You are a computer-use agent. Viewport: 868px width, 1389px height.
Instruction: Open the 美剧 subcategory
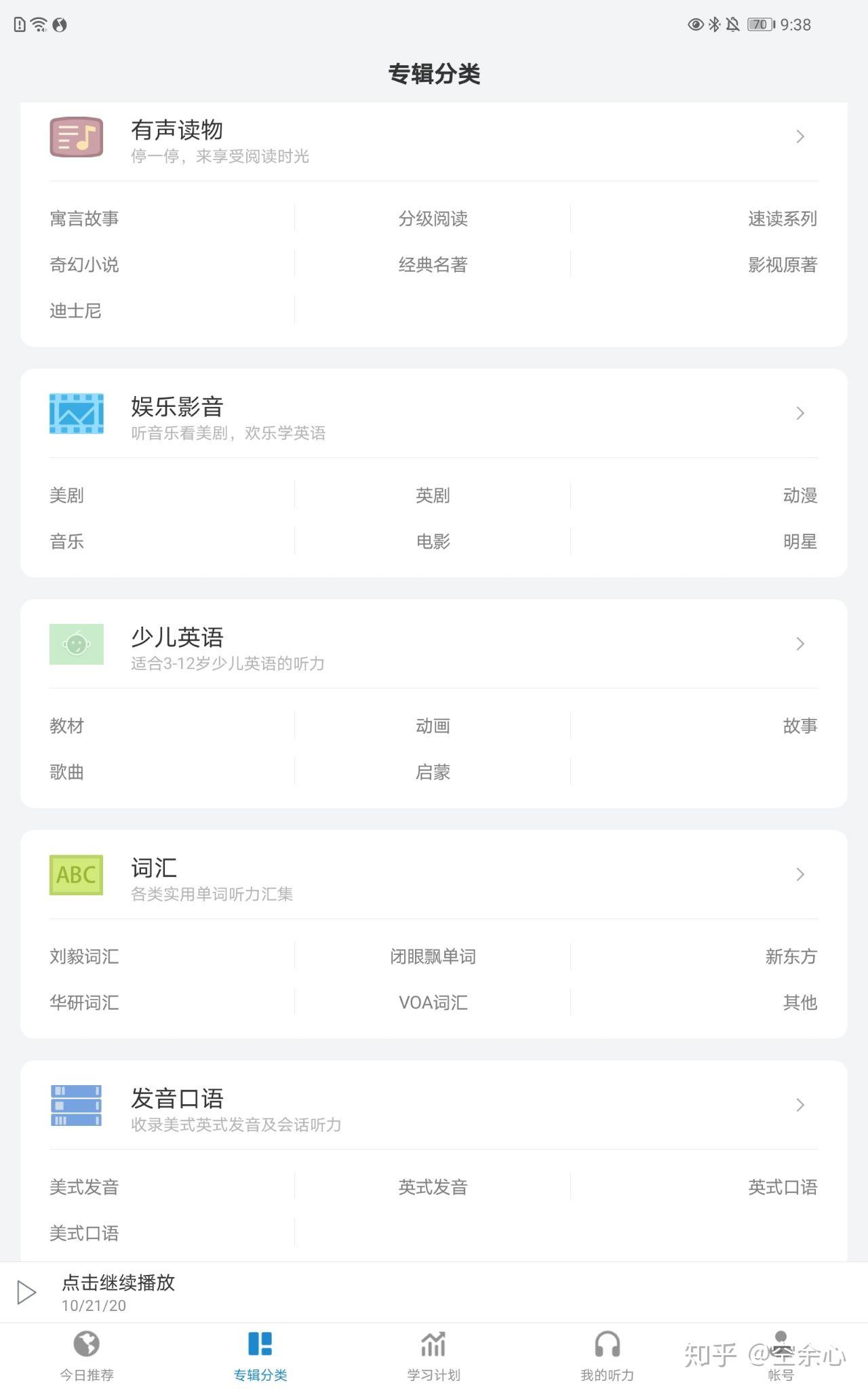coord(66,495)
